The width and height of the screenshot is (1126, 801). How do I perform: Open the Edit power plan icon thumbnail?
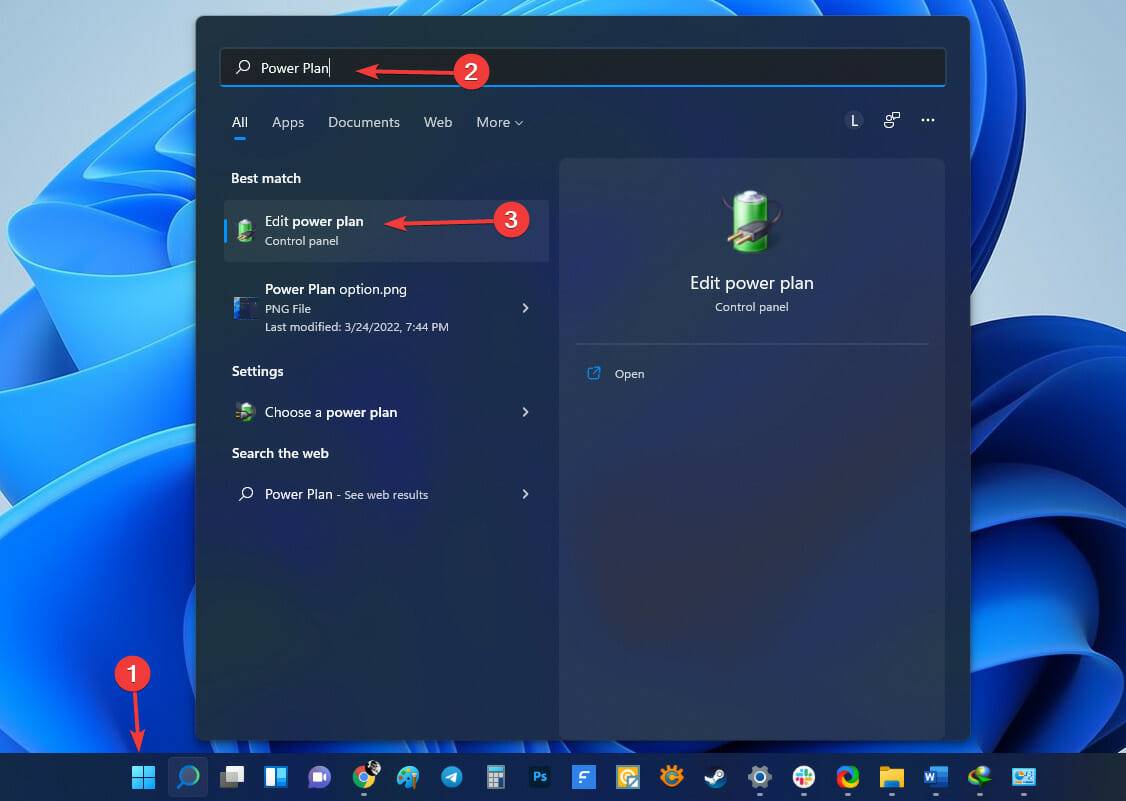coord(245,229)
